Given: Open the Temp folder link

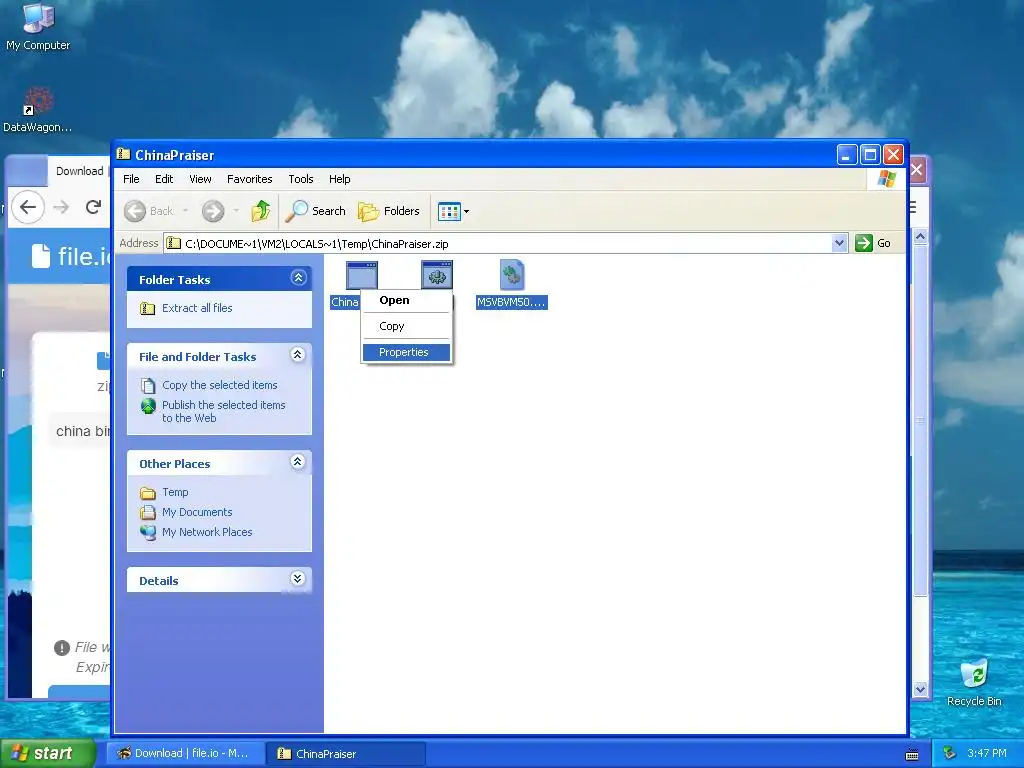Looking at the screenshot, I should click(x=175, y=492).
